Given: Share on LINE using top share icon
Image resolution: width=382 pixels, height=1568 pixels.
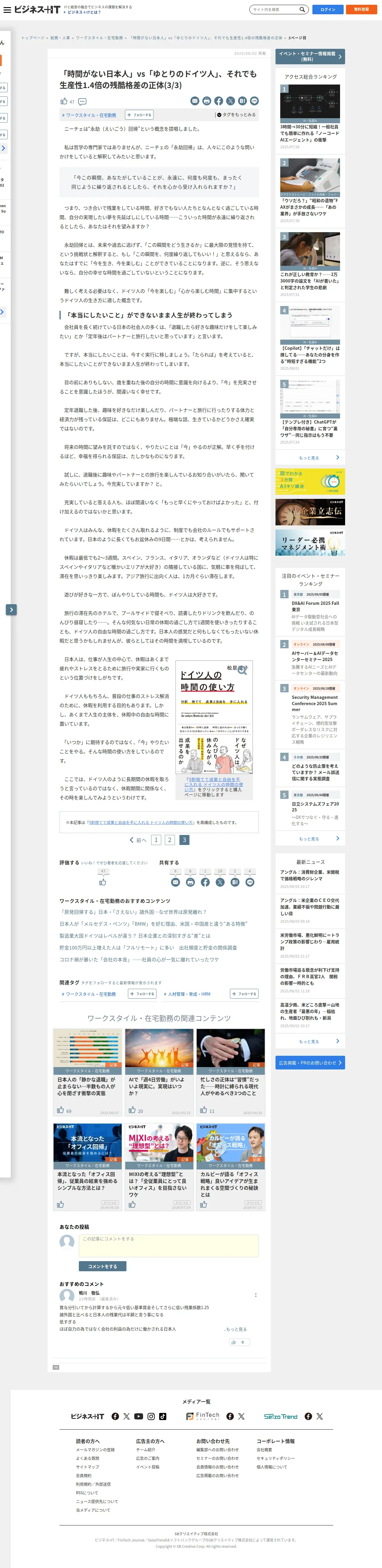Looking at the screenshot, I should click(x=254, y=101).
